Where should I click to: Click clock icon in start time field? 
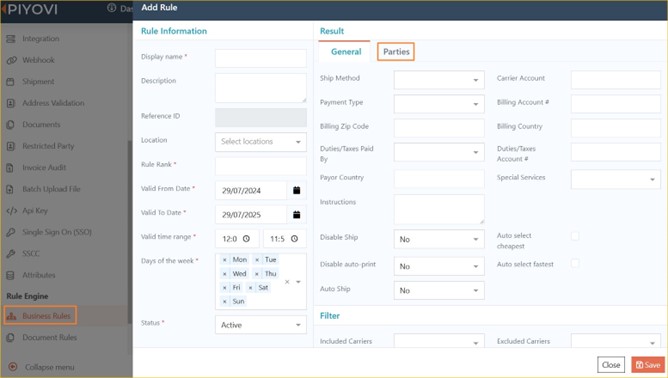click(x=246, y=239)
